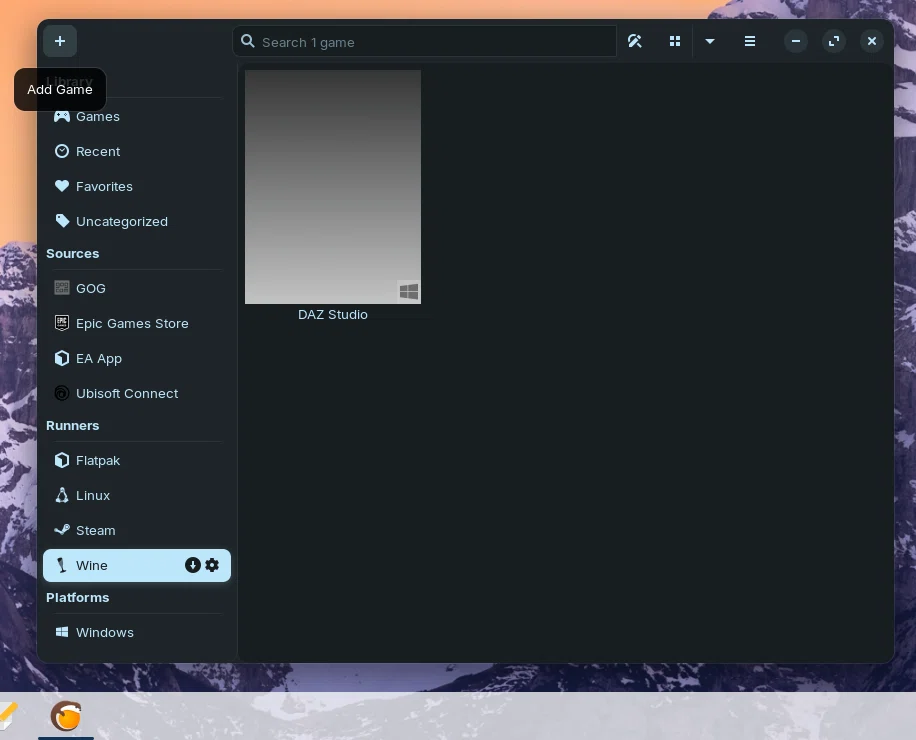Image resolution: width=916 pixels, height=740 pixels.
Task: Click the EA App cube icon
Action: (62, 358)
